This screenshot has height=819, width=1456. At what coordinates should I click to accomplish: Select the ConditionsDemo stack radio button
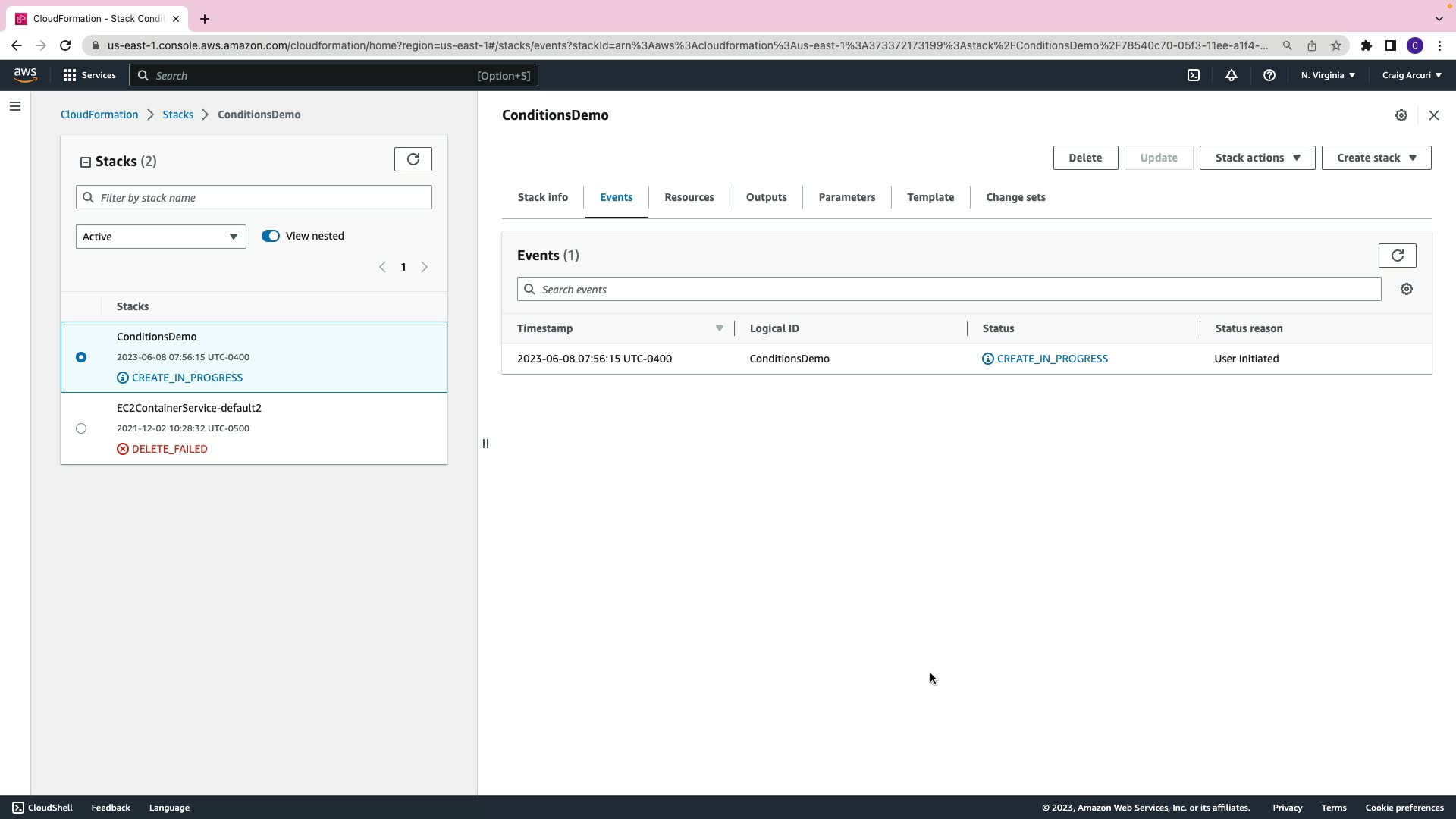coord(81,357)
